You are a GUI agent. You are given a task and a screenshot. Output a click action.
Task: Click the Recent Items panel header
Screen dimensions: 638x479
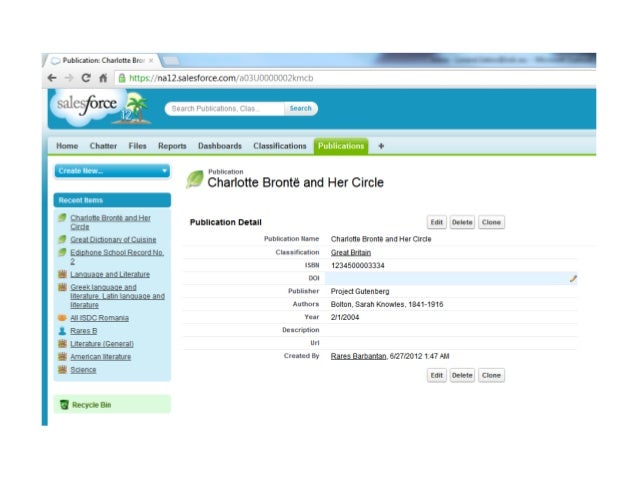pos(112,200)
